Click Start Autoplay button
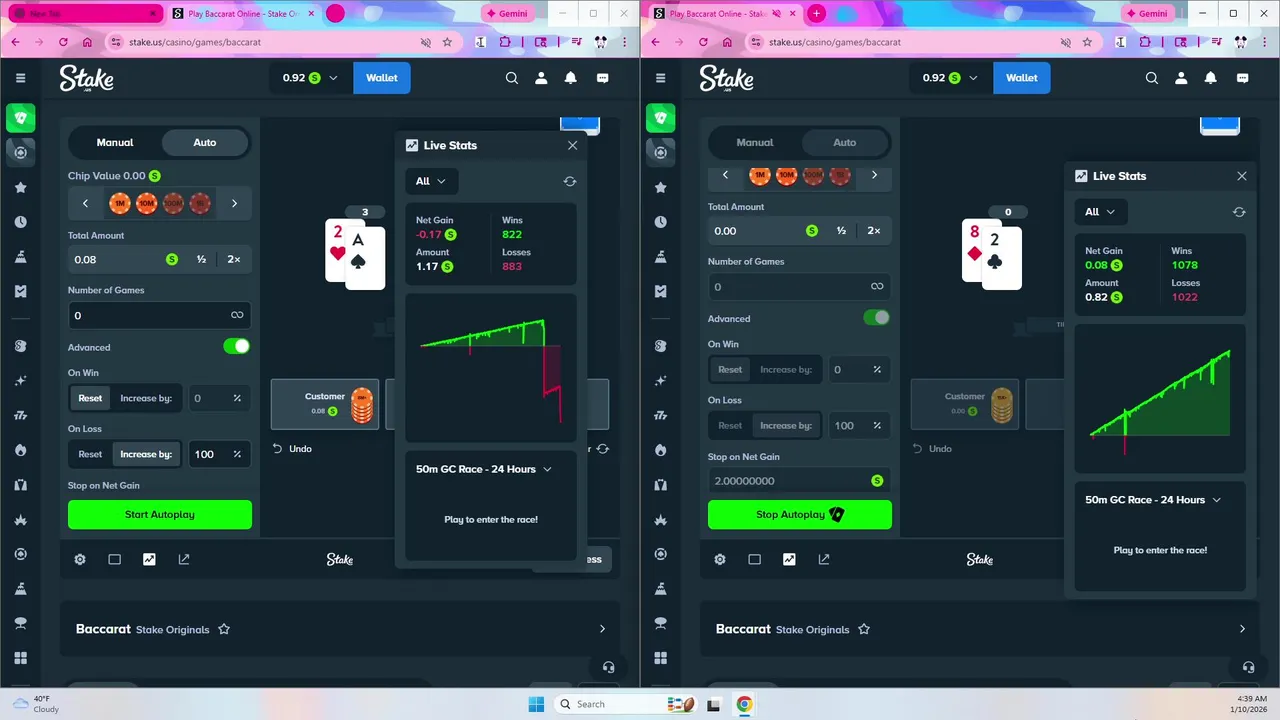The width and height of the screenshot is (1280, 720). click(x=160, y=514)
